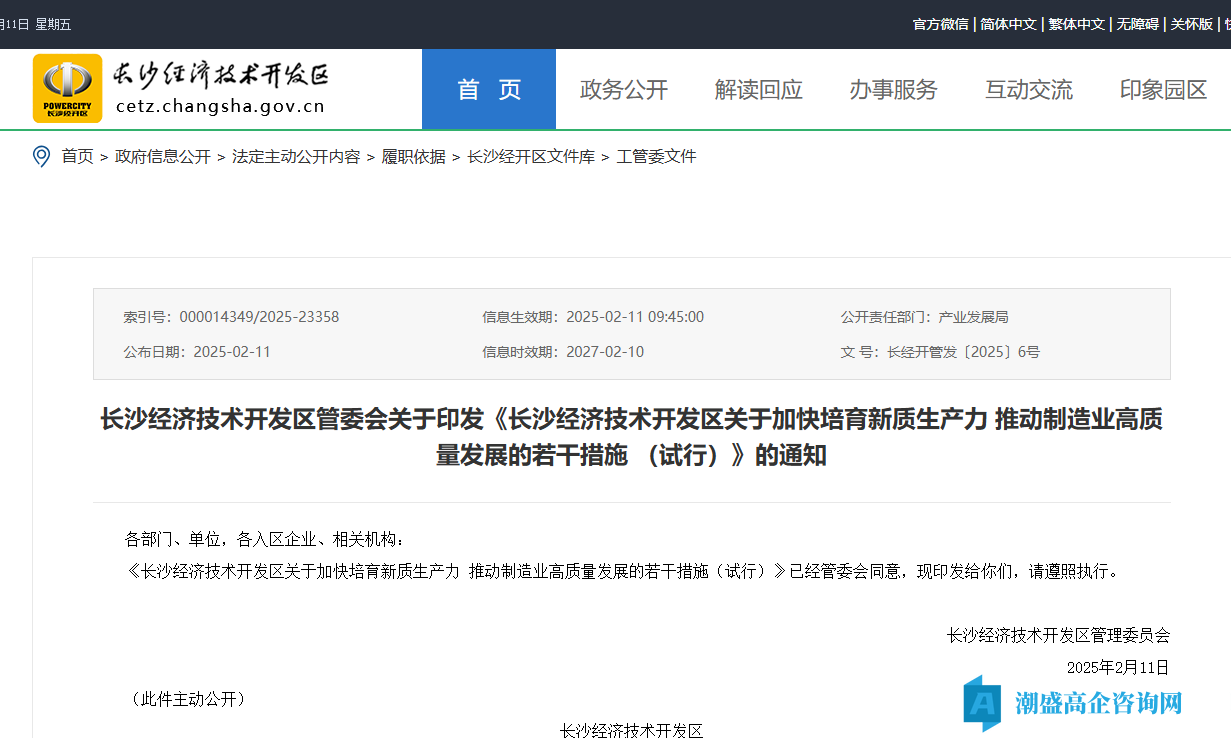The image size is (1231, 738).
Task: Click the 官方微信 link
Action: (940, 24)
